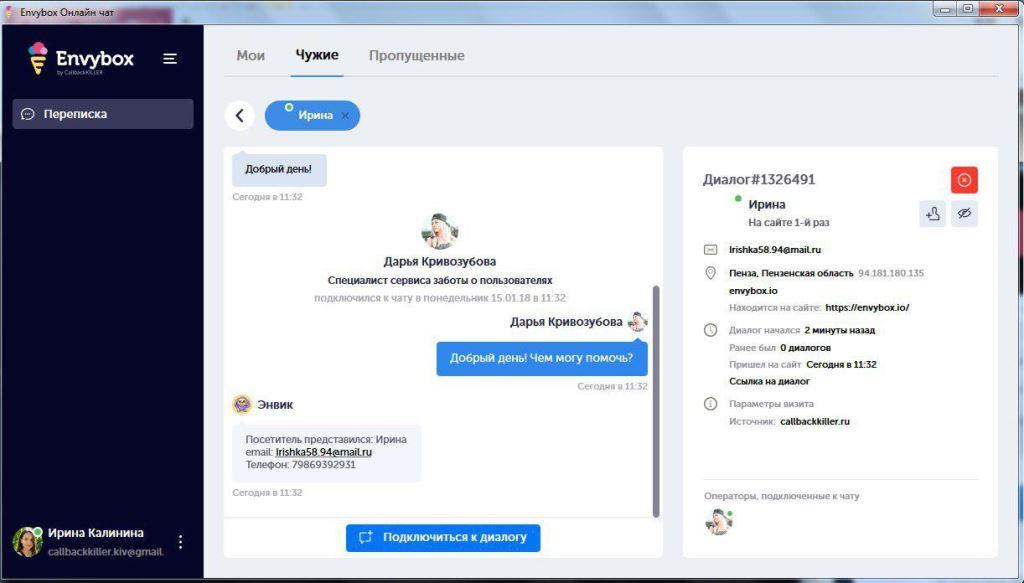Click the Добрый день! Чем могу помочь? message
Screen dimensions: 1024x583
pyautogui.click(x=541, y=358)
